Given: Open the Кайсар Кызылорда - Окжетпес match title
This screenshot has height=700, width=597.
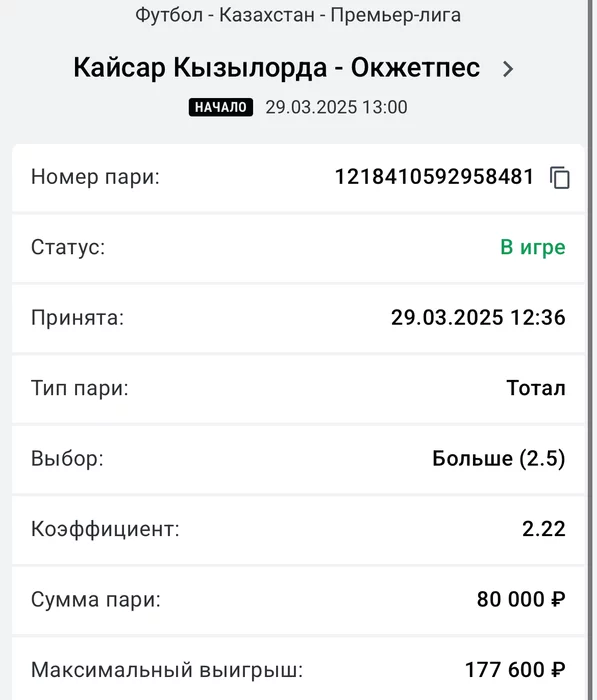Looking at the screenshot, I should (x=277, y=68).
